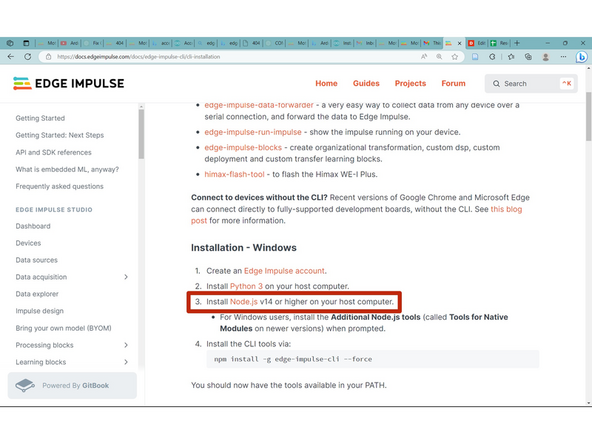Click the browser Back arrow
The width and height of the screenshot is (592, 444).
coord(11,57)
